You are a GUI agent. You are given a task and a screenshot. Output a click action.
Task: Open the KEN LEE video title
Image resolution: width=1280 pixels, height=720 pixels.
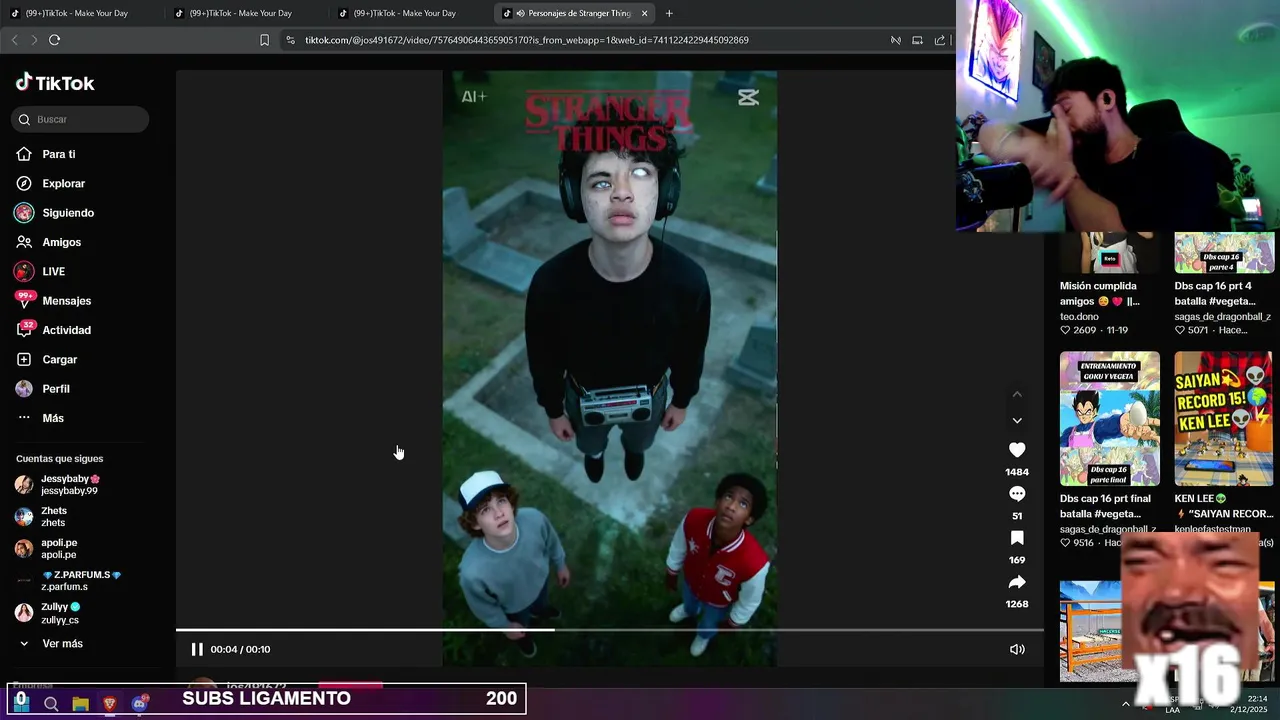click(1223, 506)
